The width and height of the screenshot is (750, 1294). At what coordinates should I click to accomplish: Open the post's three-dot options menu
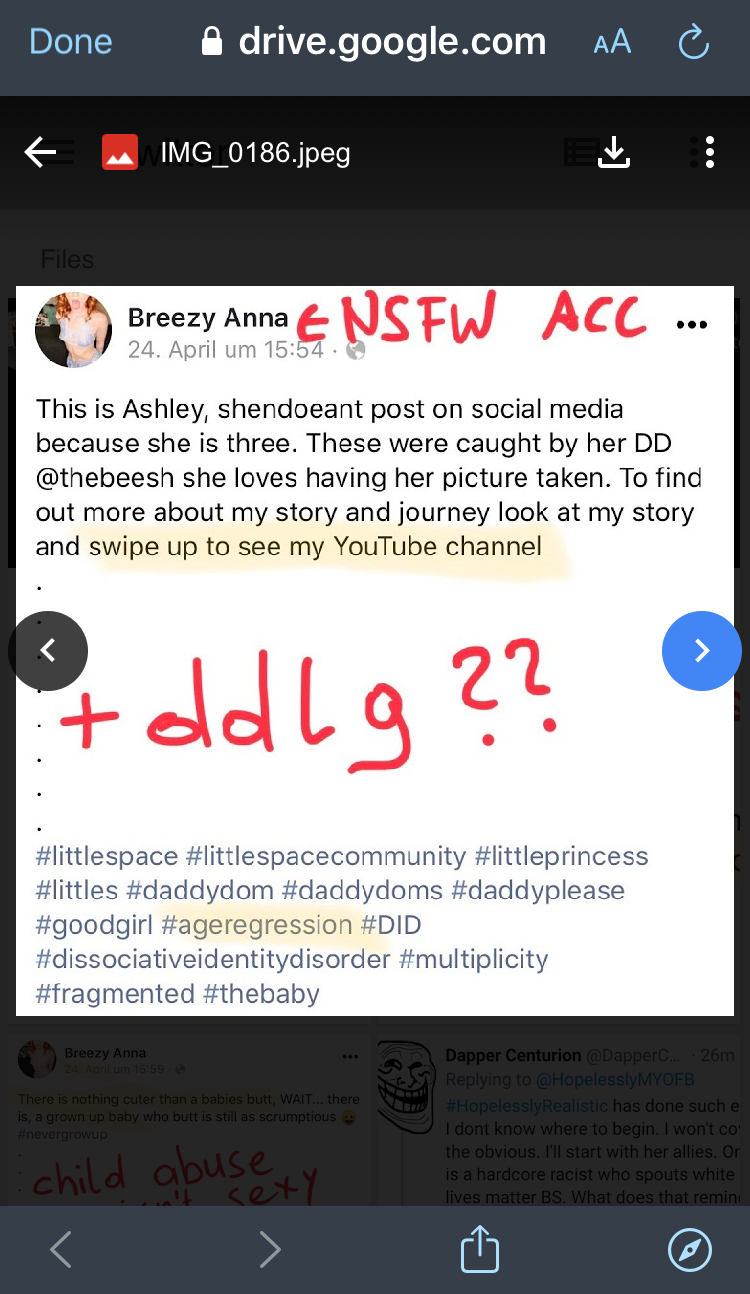(692, 325)
